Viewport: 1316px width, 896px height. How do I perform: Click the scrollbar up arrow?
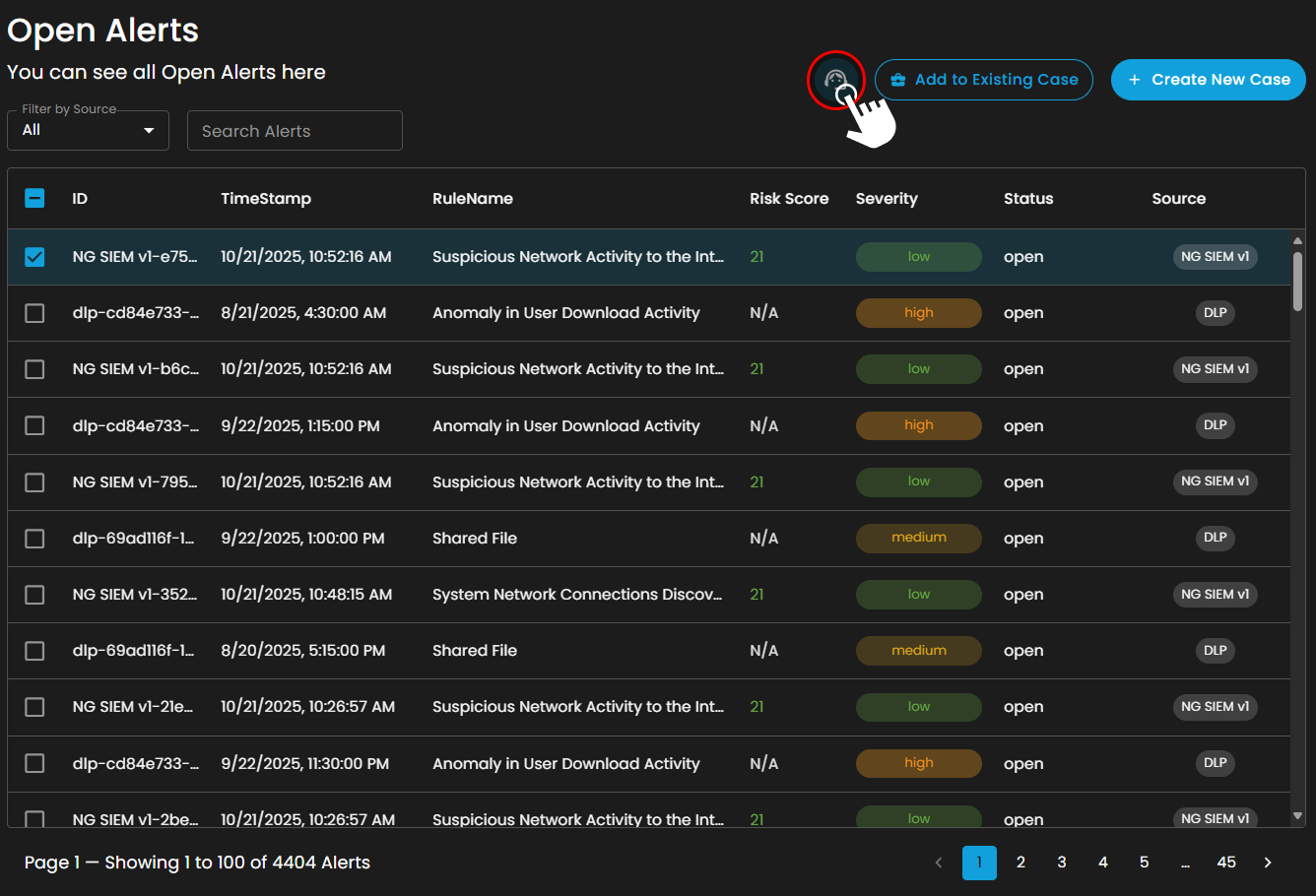pos(1297,240)
